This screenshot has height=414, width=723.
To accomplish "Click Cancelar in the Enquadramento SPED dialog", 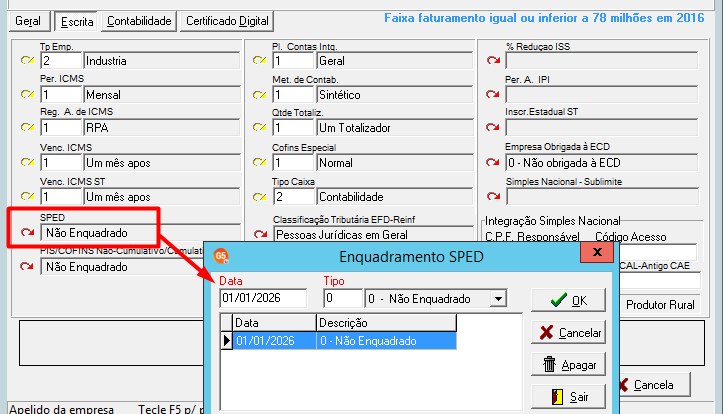I will click(568, 332).
